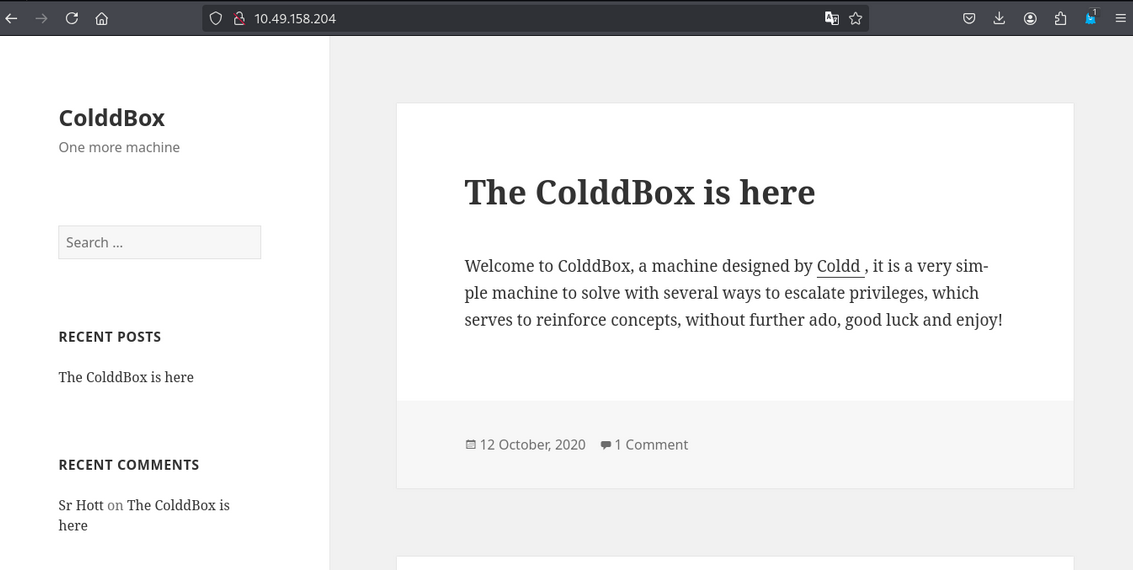The image size is (1133, 570).
Task: Open the 12 October, 2020 date link
Action: coord(532,445)
